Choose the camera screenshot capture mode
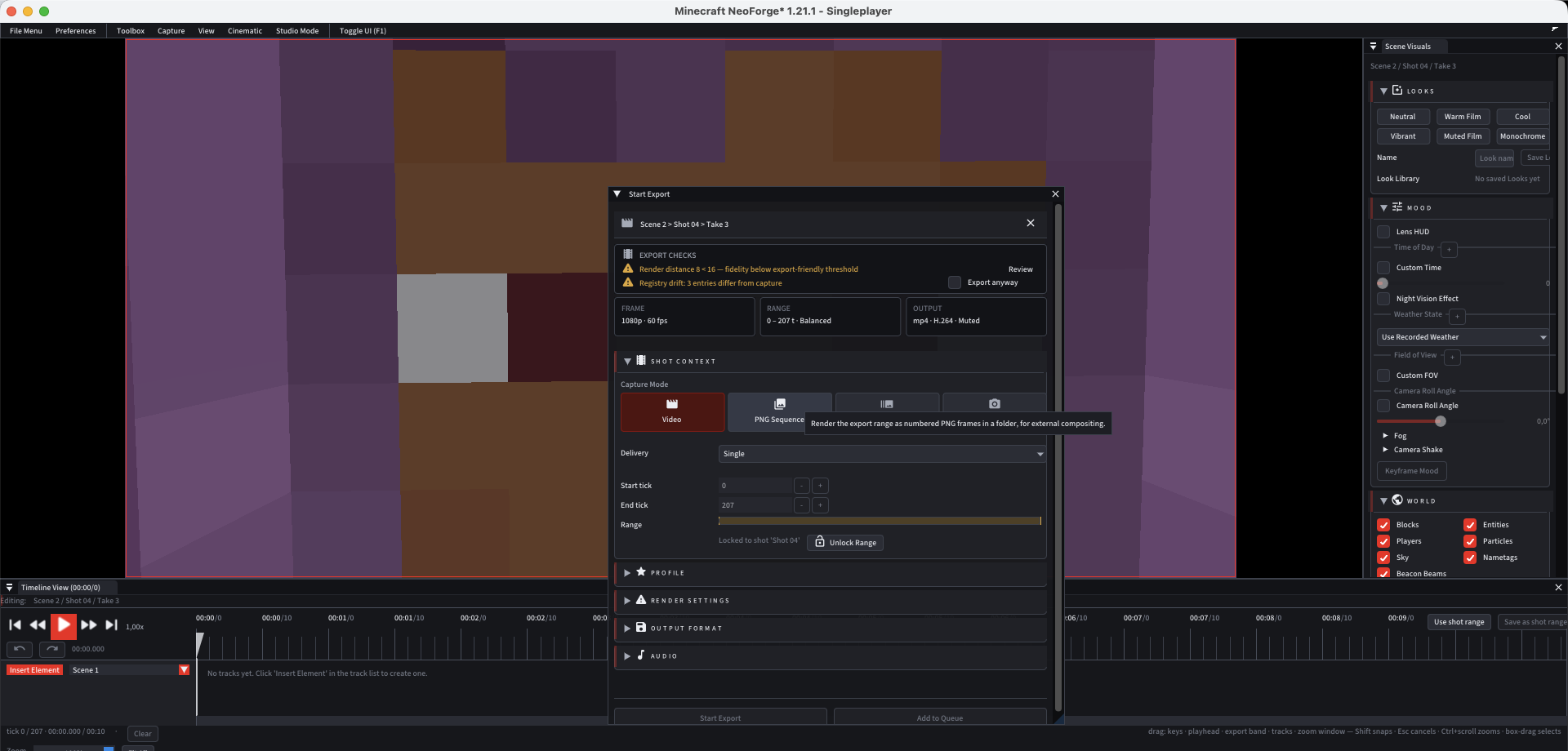 click(x=994, y=403)
